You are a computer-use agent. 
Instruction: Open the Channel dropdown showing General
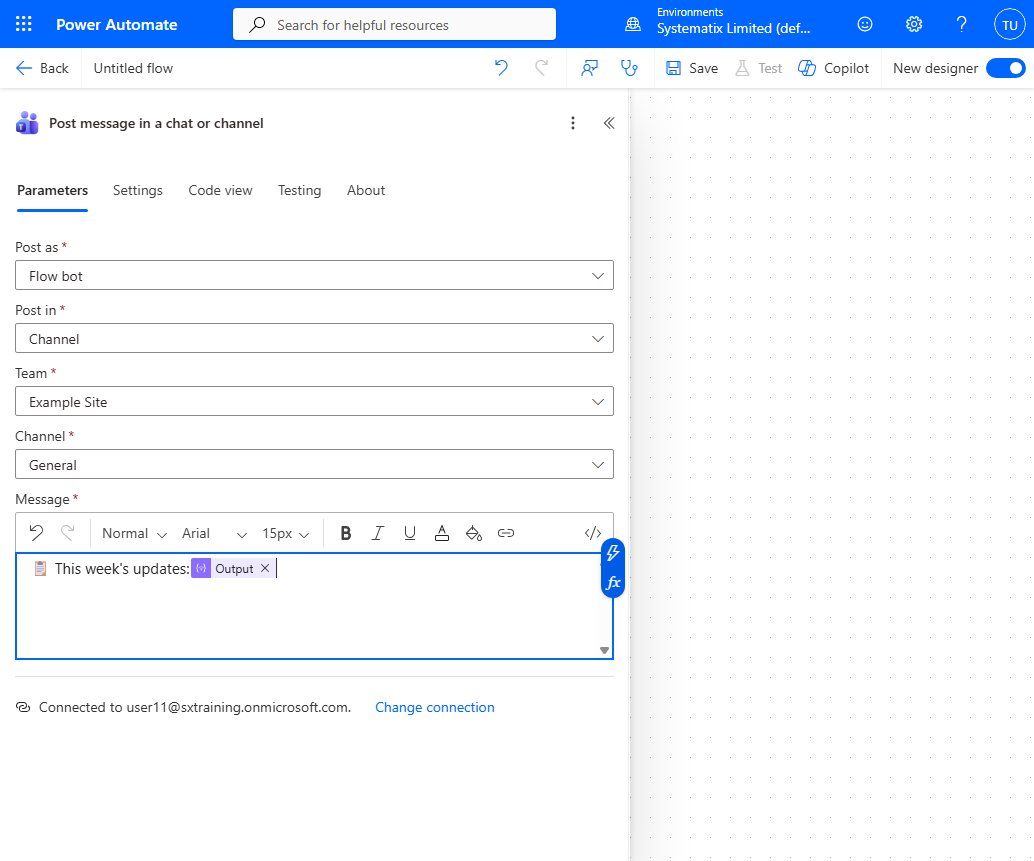click(314, 465)
